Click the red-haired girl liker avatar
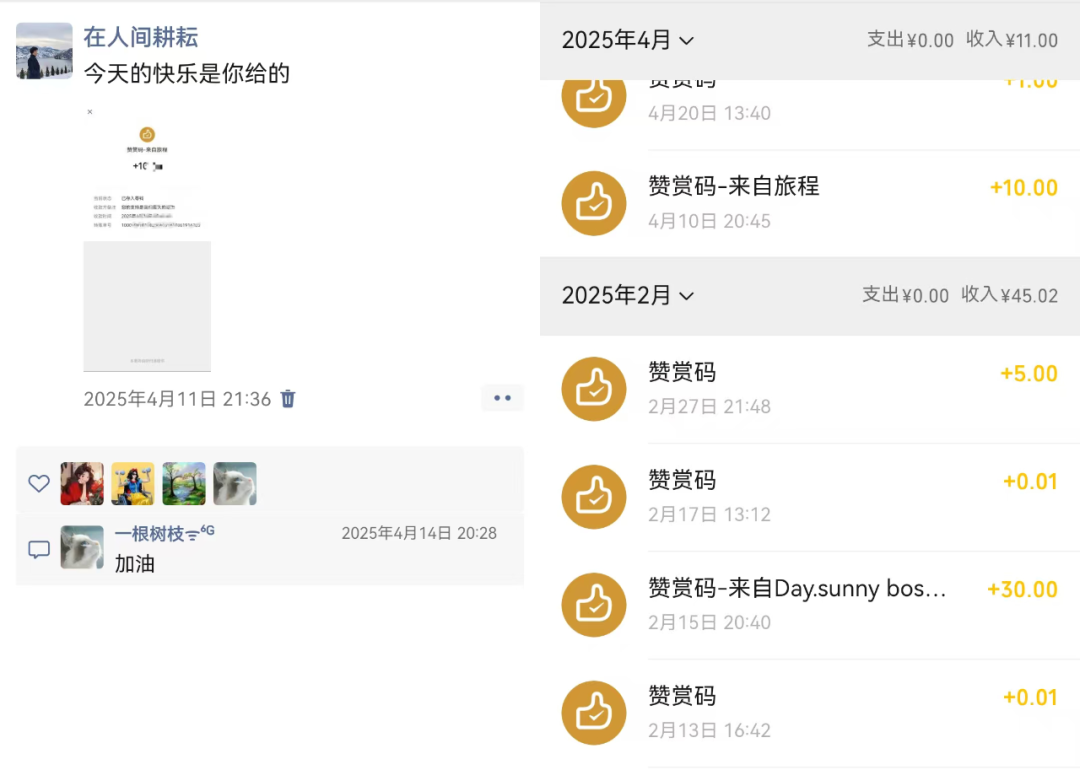 [82, 484]
